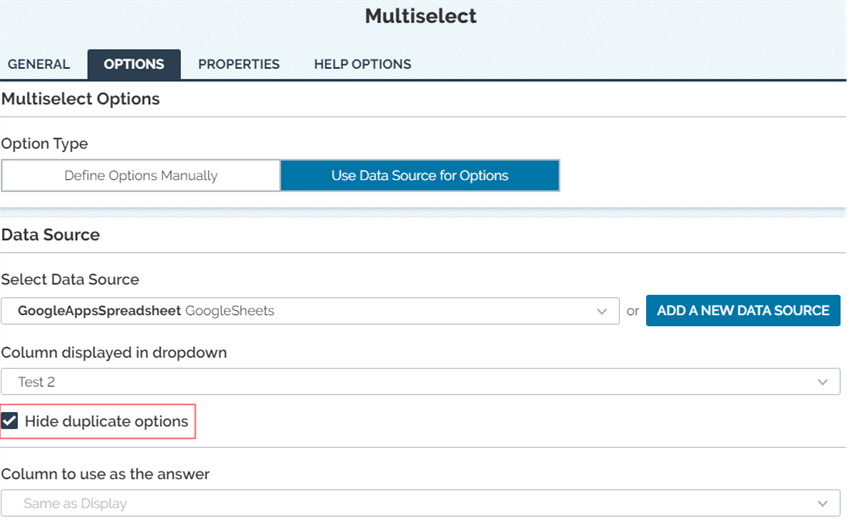855x531 pixels.
Task: Choose Use Data Source for Options
Action: (x=420, y=176)
